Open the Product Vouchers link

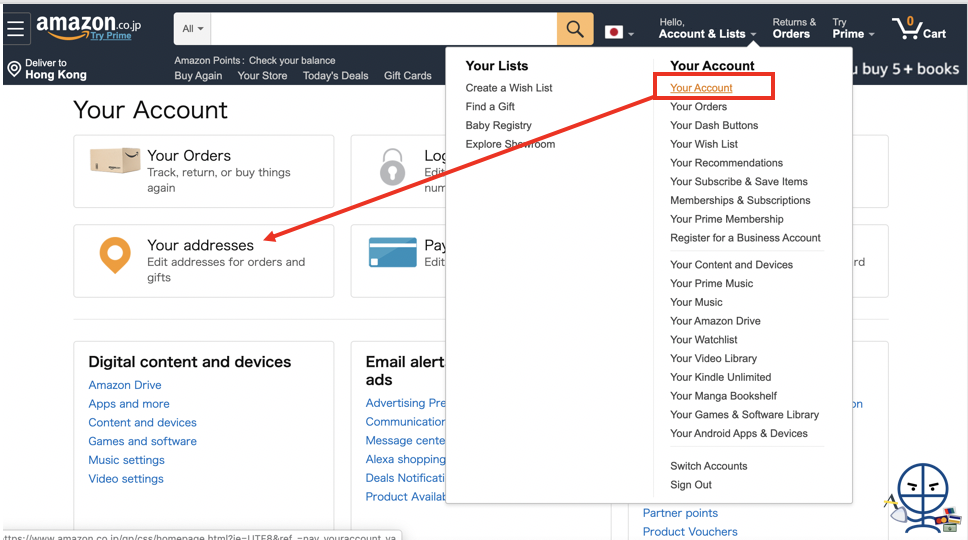click(x=690, y=532)
